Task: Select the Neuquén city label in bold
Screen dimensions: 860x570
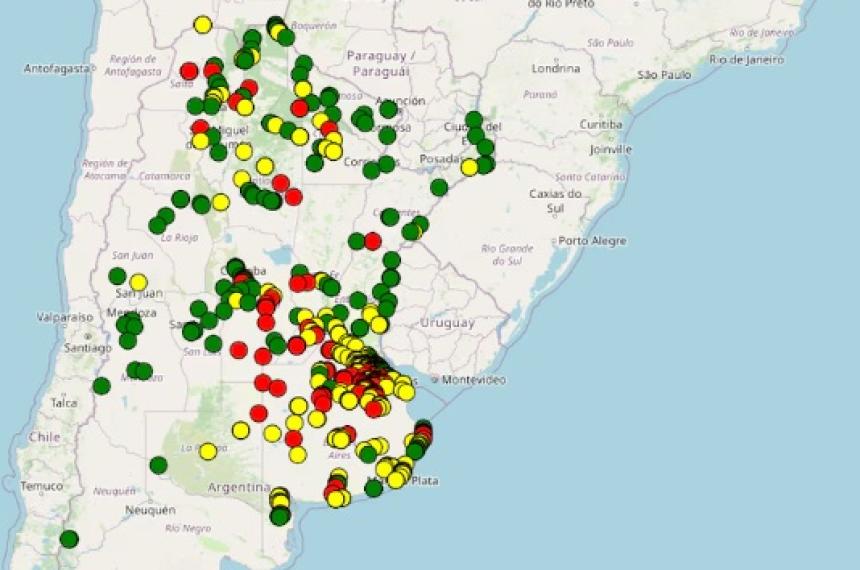Action: (150, 510)
